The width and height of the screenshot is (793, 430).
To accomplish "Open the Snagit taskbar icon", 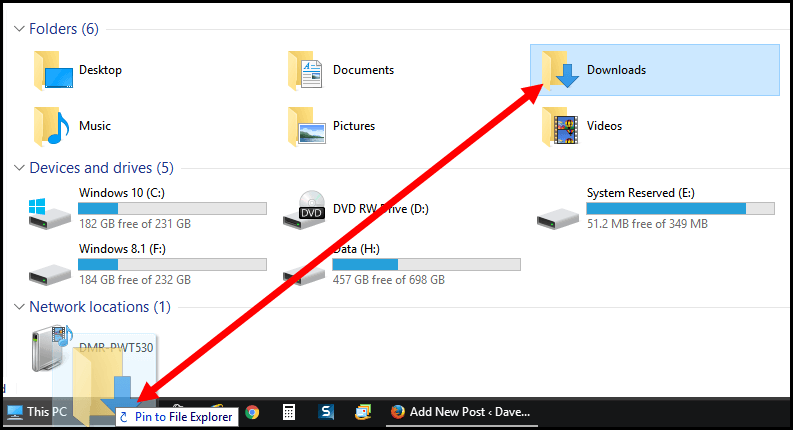I will [326, 412].
